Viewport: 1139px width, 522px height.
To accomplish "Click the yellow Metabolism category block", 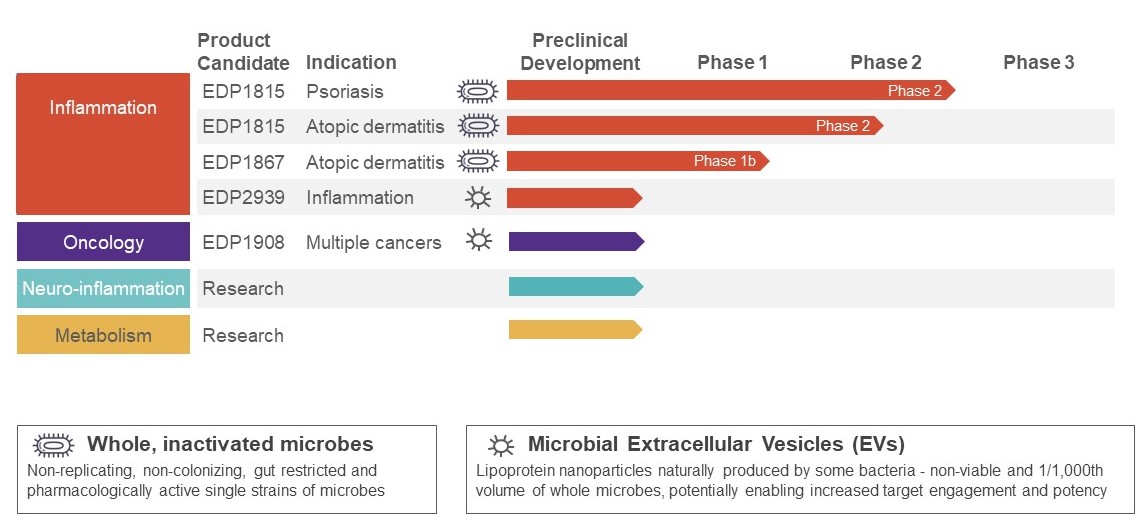I will point(103,335).
